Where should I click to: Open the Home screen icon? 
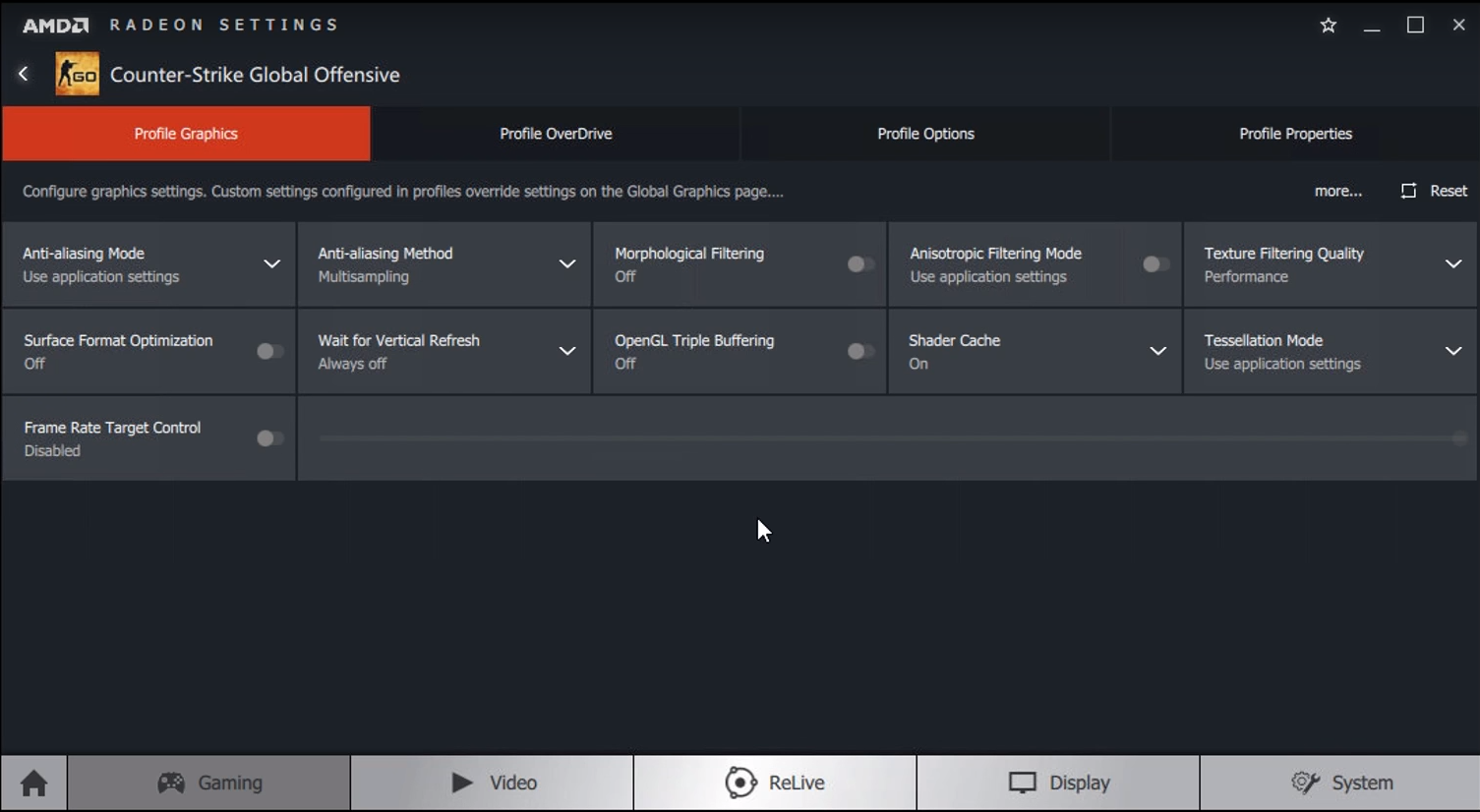click(34, 783)
